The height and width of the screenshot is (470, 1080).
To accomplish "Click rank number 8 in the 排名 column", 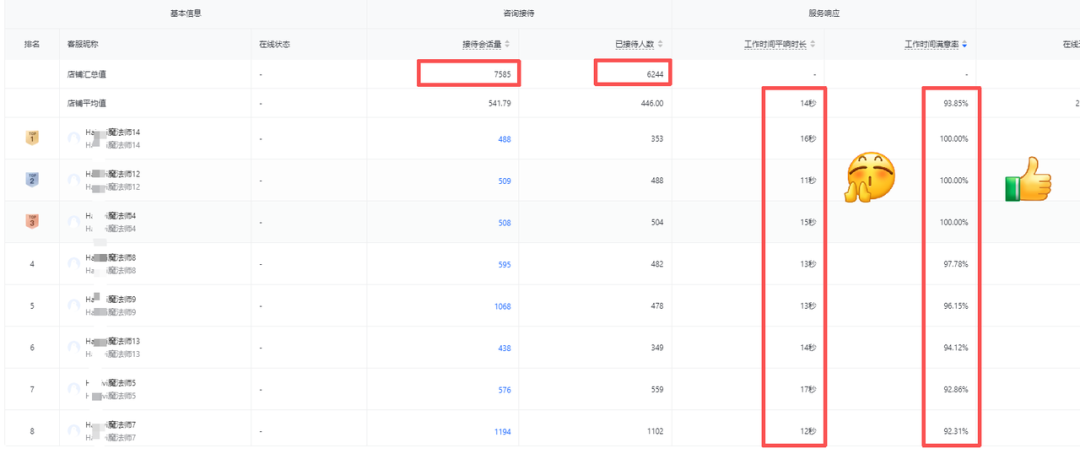I will pyautogui.click(x=32, y=432).
